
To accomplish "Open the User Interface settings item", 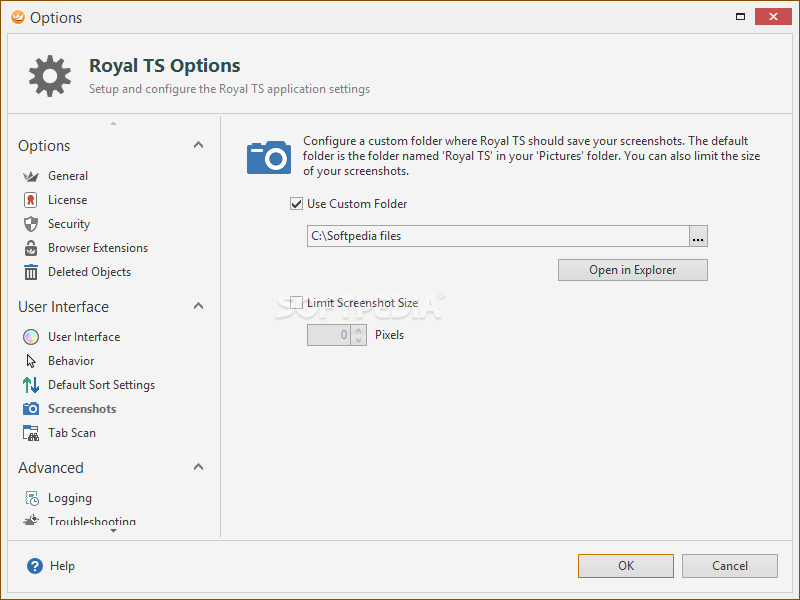I will pyautogui.click(x=84, y=337).
